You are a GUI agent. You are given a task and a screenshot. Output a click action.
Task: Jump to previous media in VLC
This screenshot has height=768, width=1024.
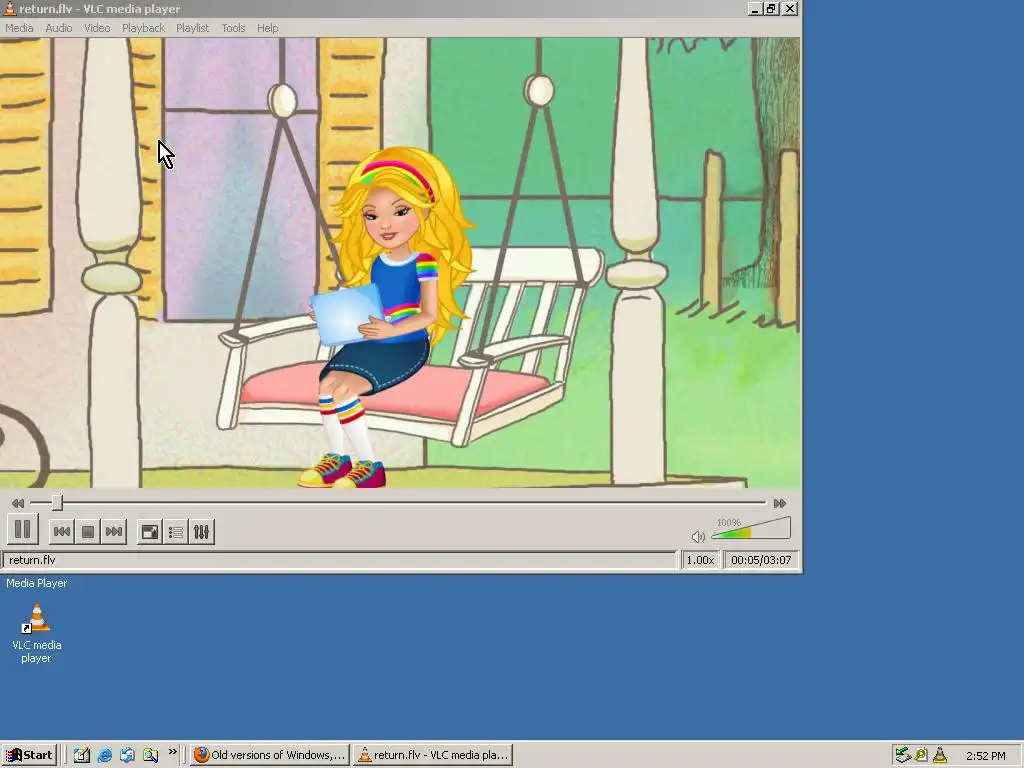(x=62, y=532)
